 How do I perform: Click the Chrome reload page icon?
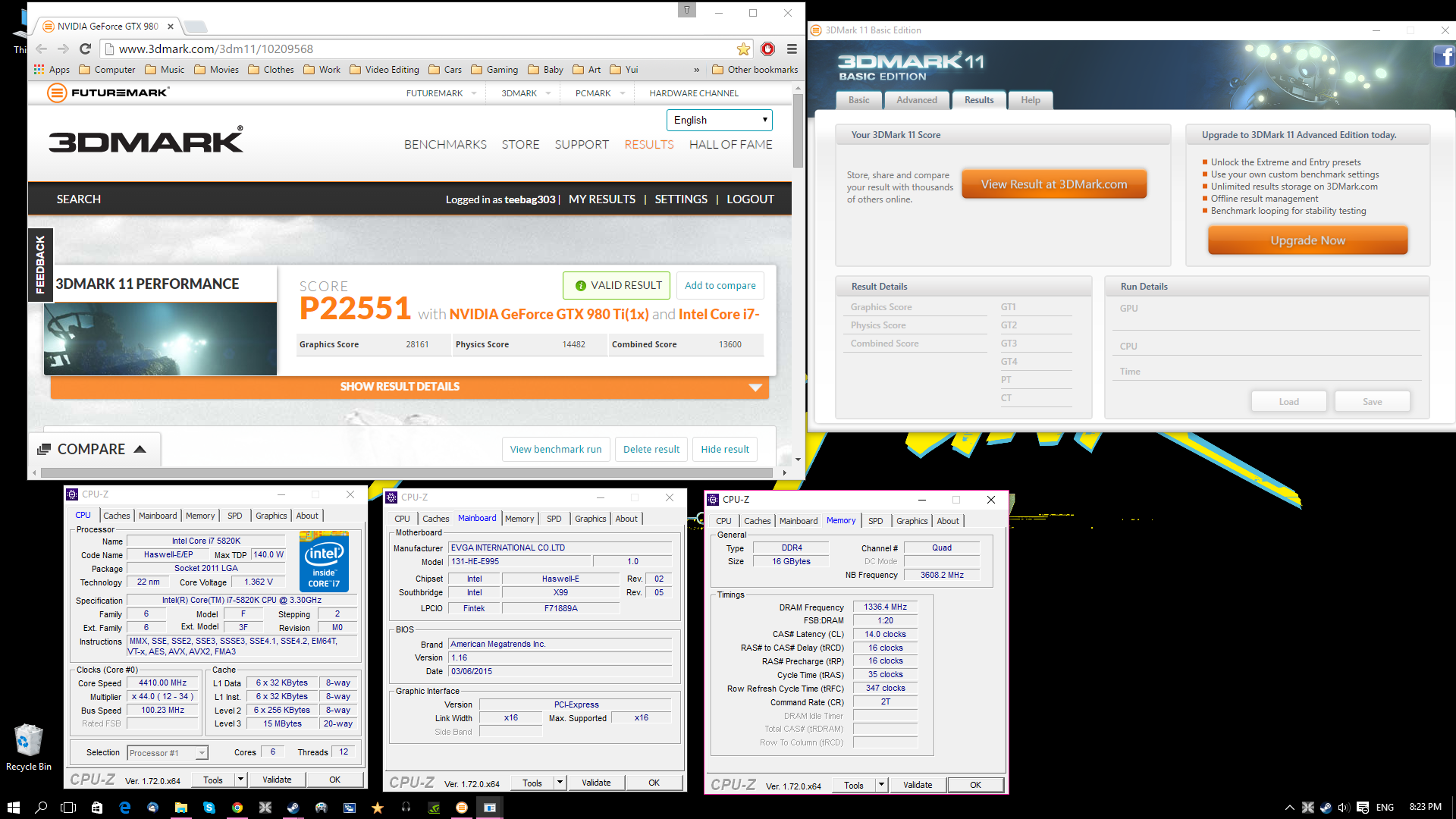click(x=85, y=49)
